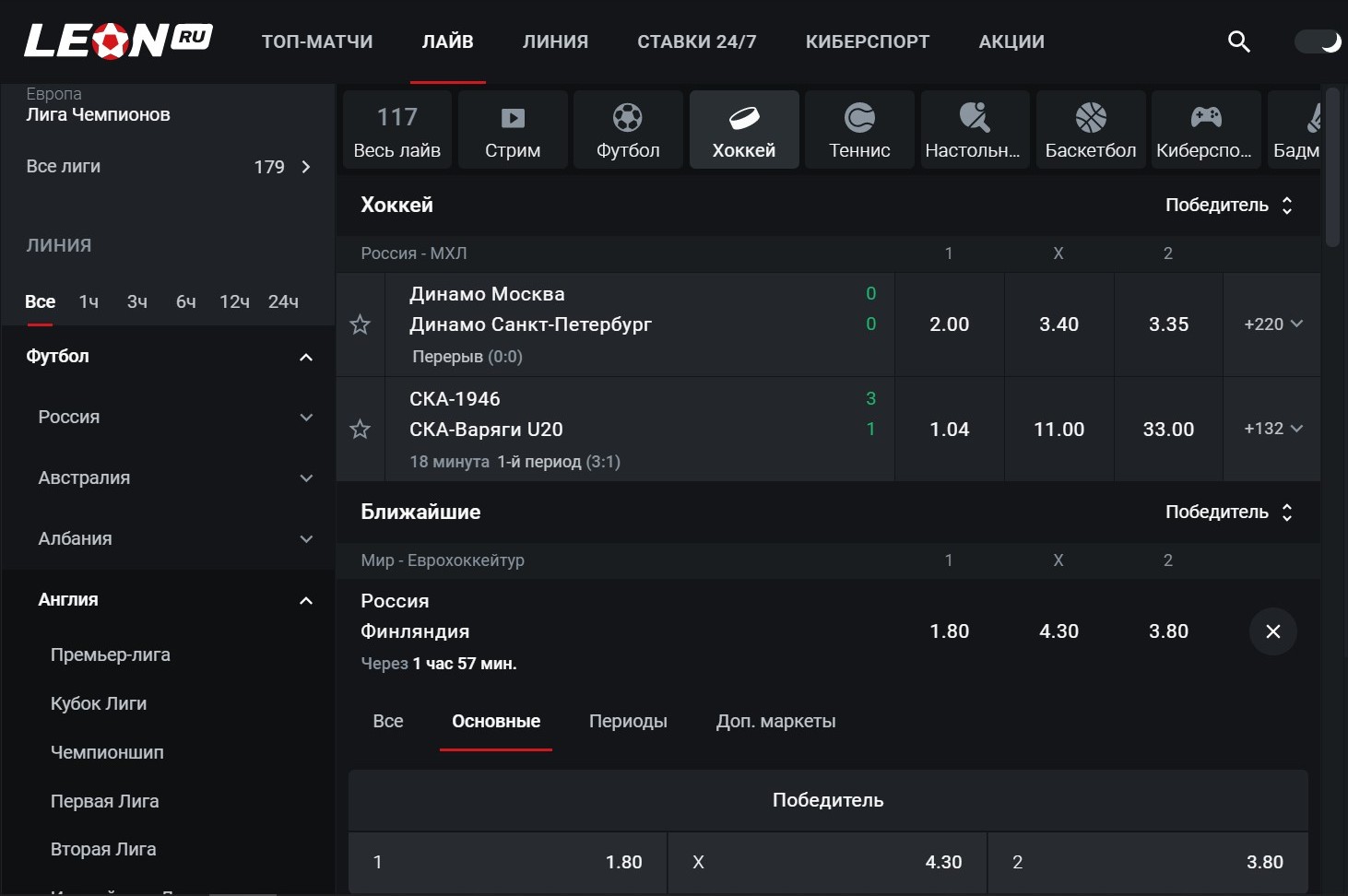Viewport: 1348px width, 896px height.
Task: Switch to the Все markets tab
Action: (x=388, y=721)
